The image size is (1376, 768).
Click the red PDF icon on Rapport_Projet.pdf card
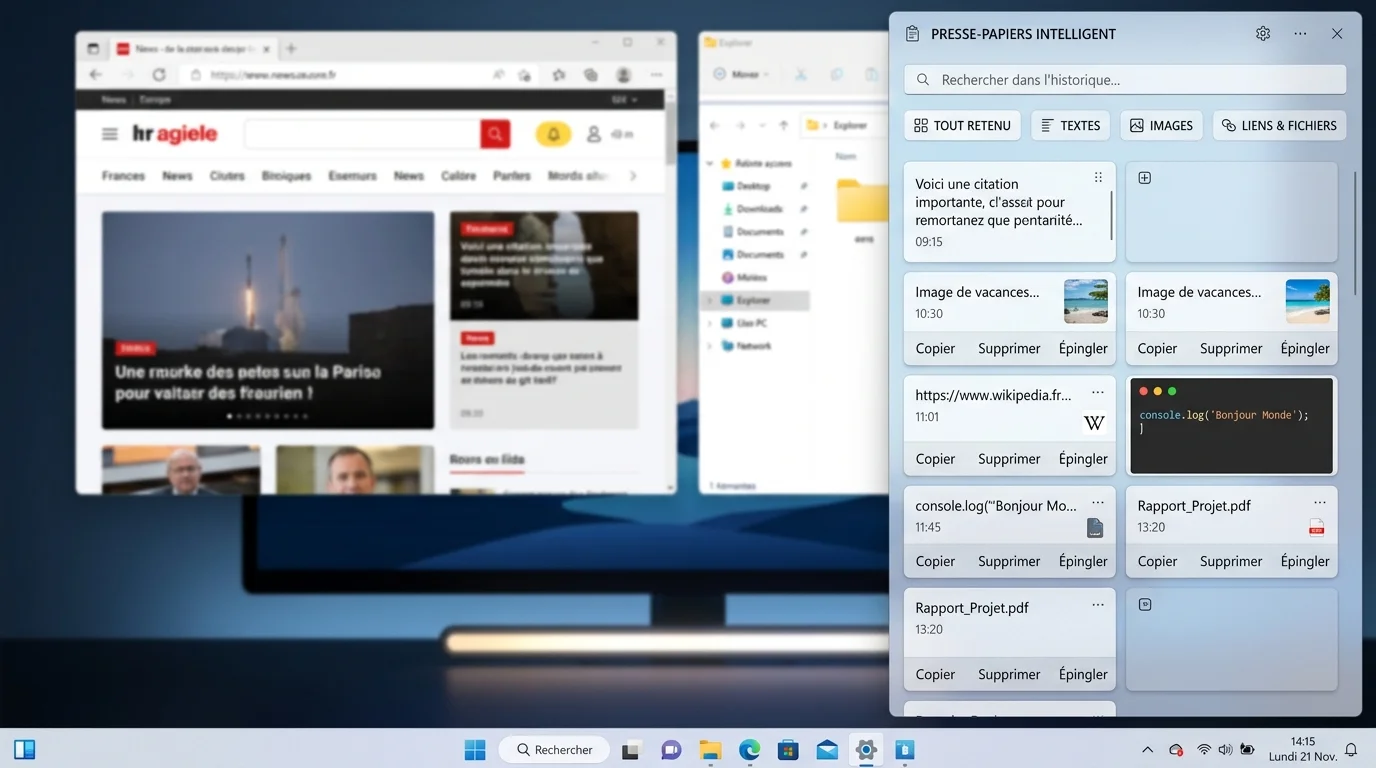pos(1317,528)
